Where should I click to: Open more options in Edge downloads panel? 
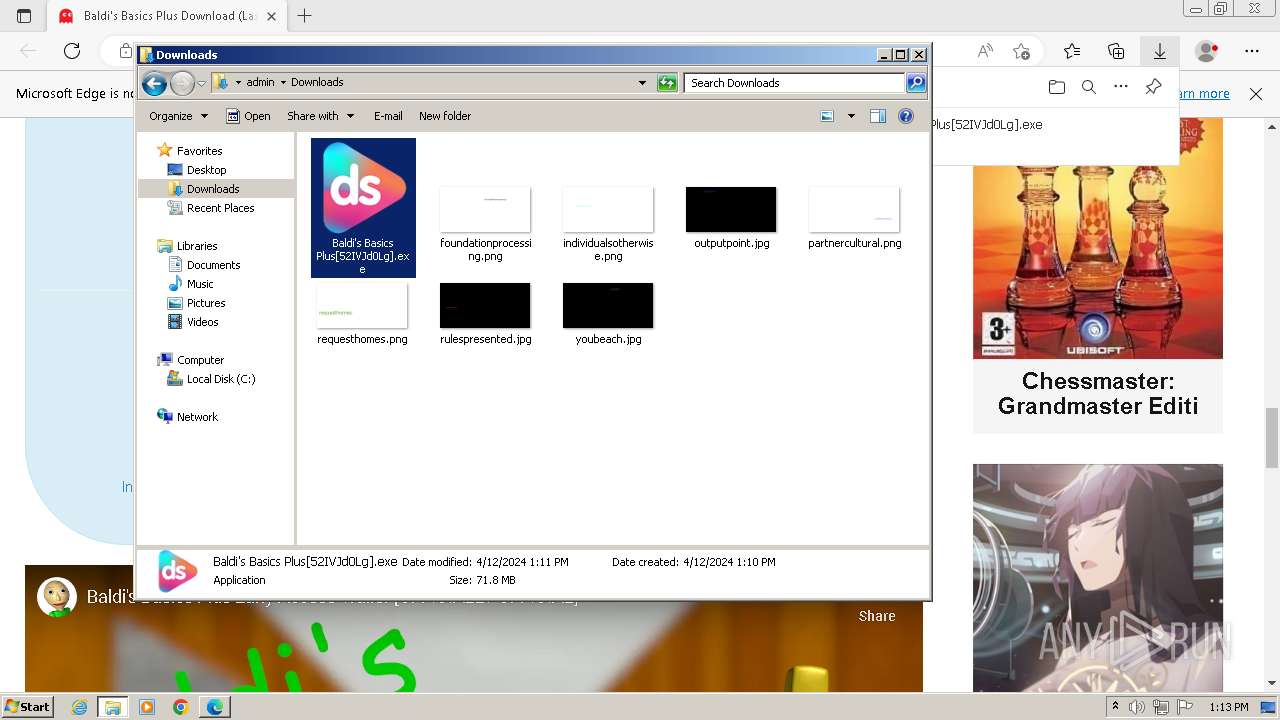click(x=1121, y=87)
